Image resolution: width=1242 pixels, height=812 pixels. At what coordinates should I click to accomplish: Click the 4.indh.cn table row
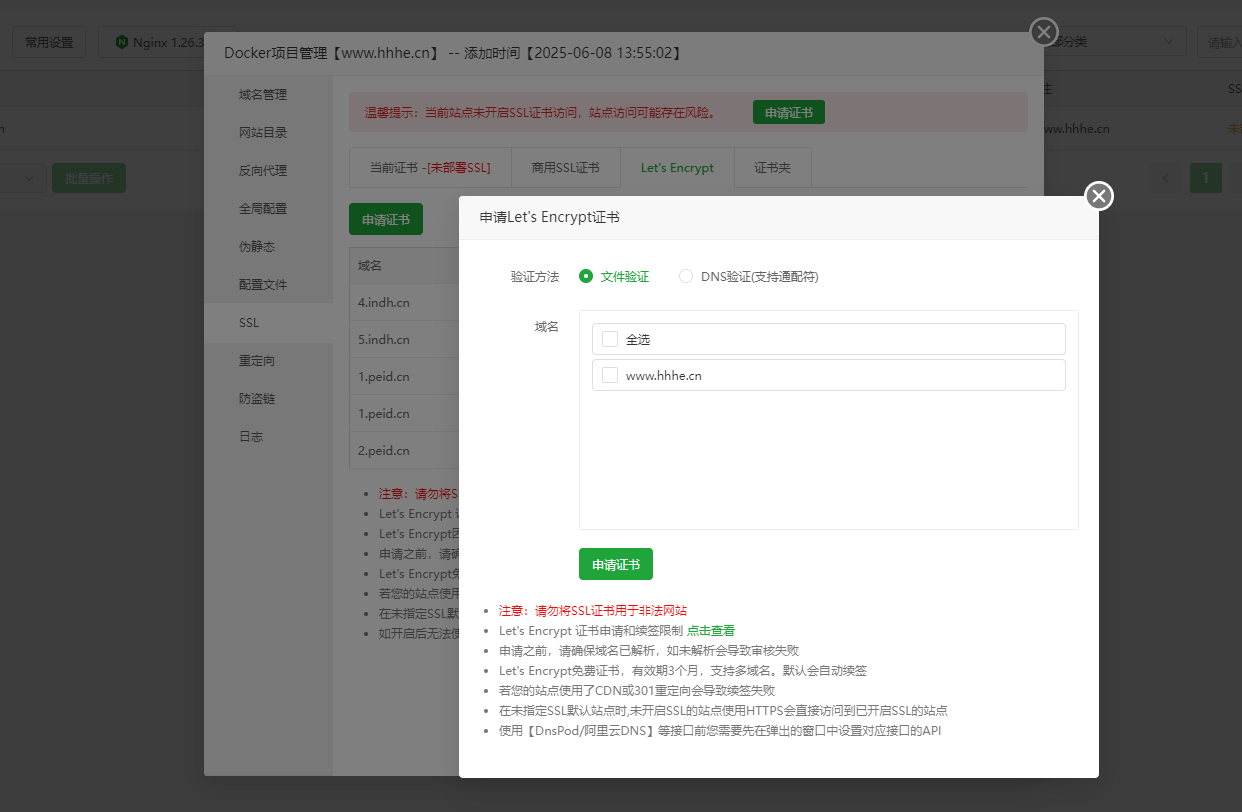pos(404,302)
